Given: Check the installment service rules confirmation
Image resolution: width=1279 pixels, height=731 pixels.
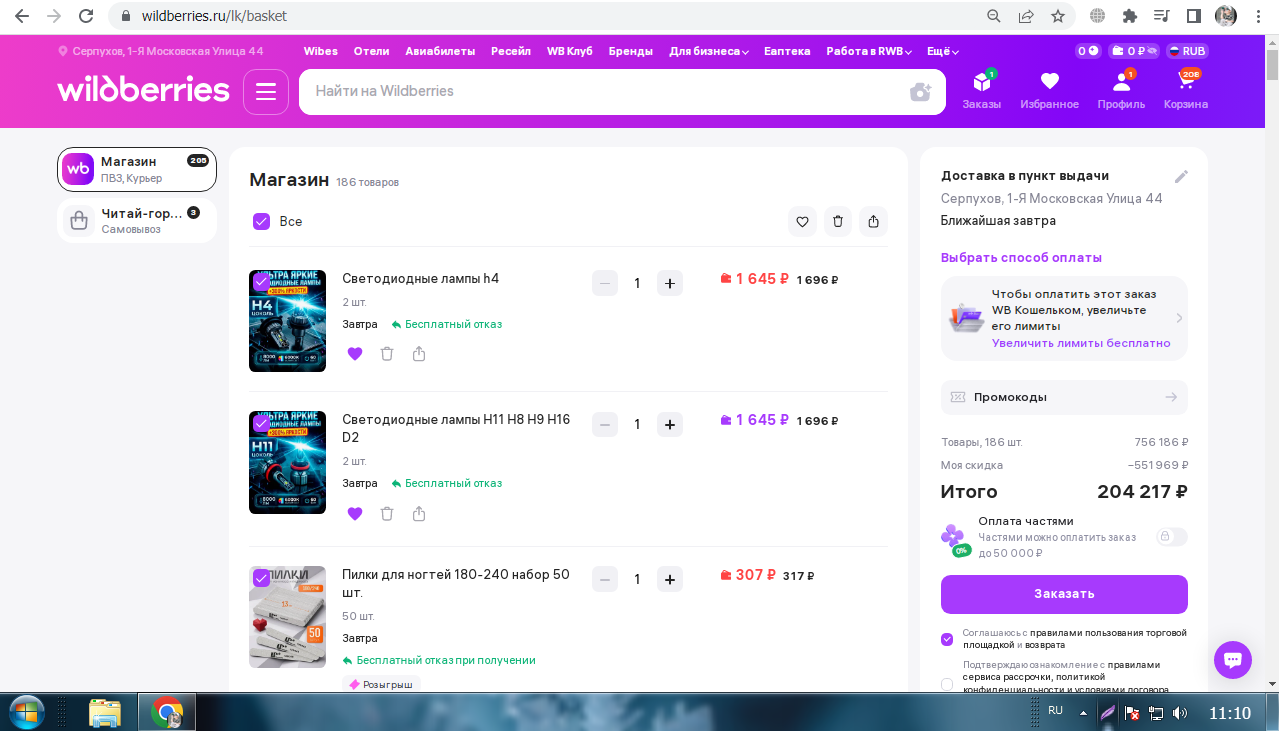Looking at the screenshot, I should 947,684.
